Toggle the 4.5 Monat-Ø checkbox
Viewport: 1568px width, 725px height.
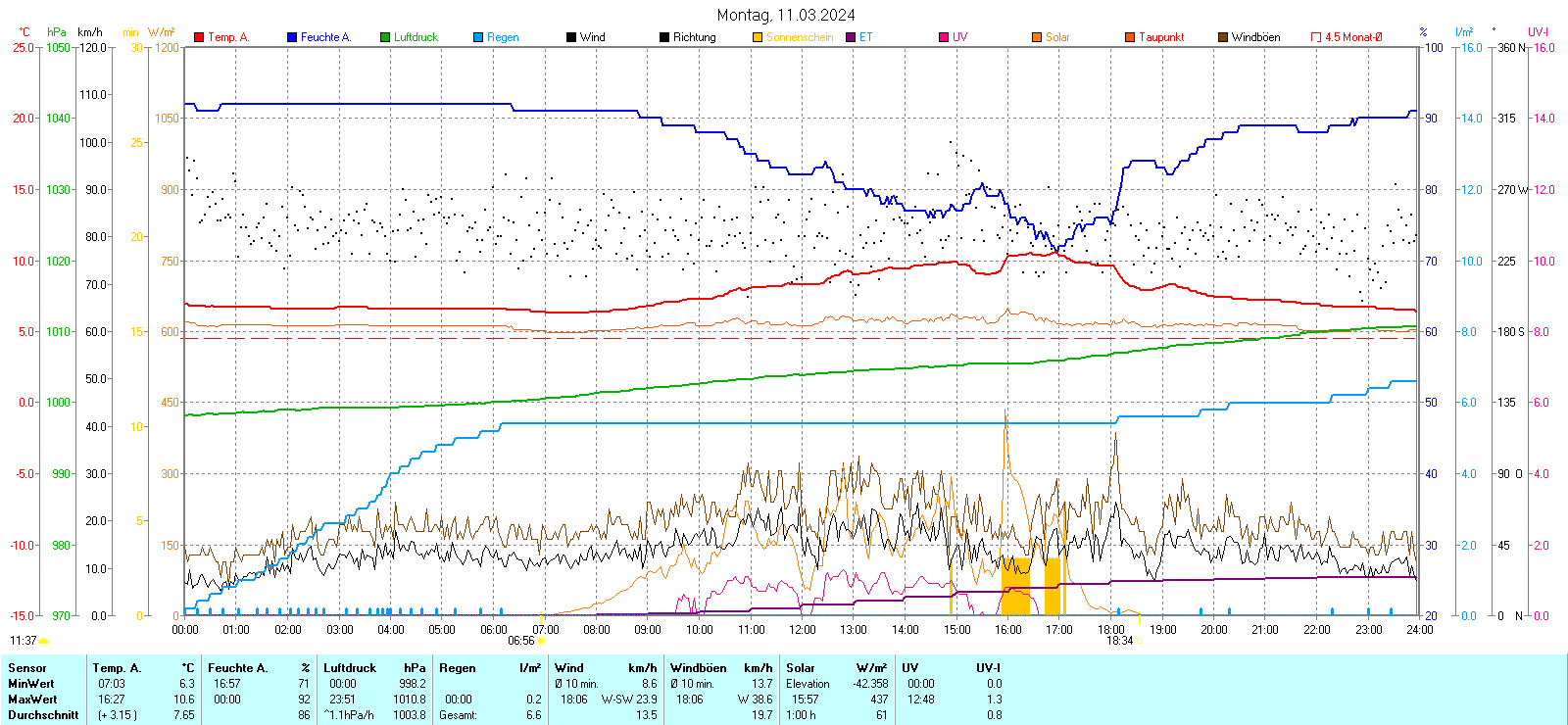[x=1316, y=37]
